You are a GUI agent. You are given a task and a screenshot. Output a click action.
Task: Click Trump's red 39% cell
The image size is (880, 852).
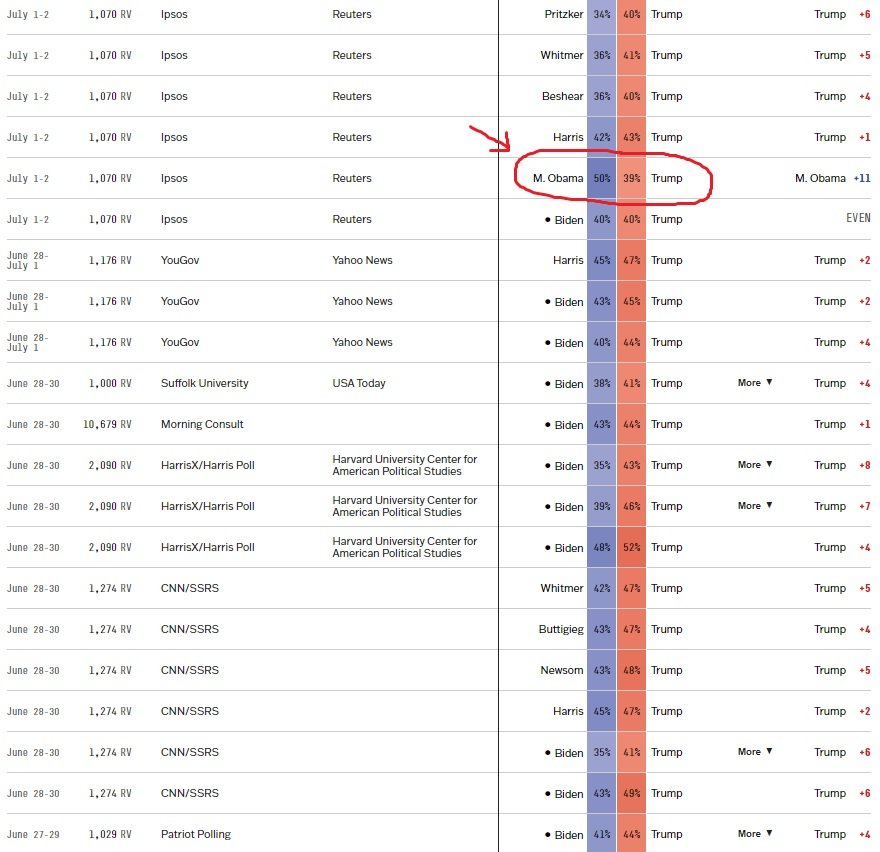point(632,178)
